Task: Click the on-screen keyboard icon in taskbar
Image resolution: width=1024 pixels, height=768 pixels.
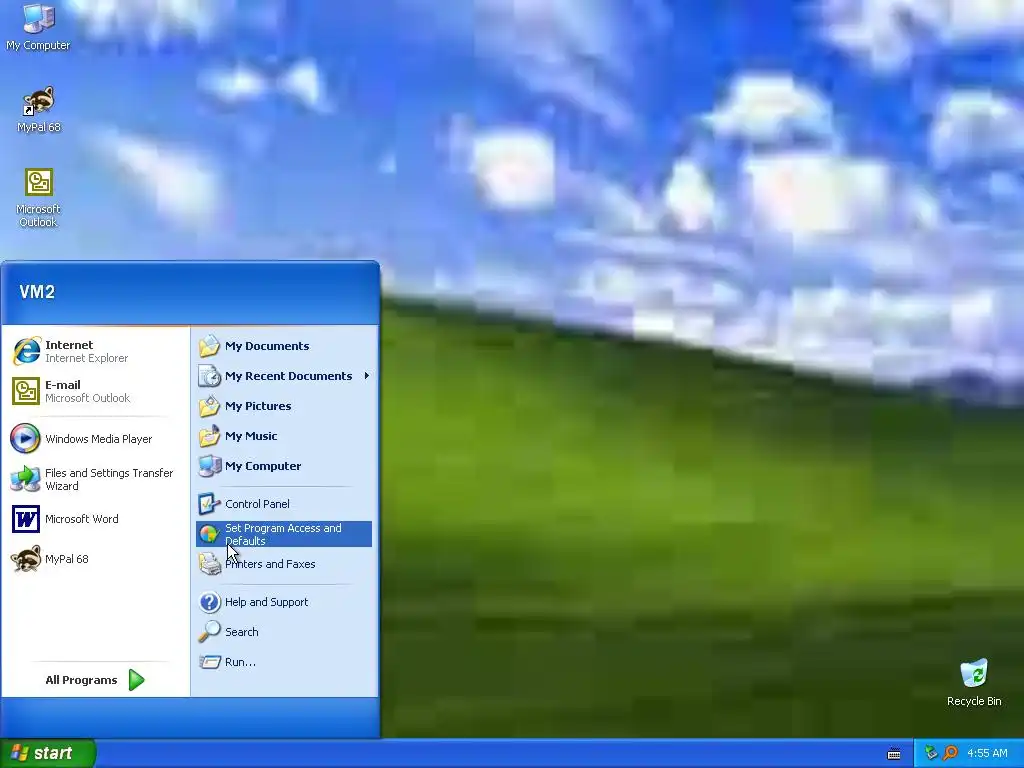Action: pos(894,754)
